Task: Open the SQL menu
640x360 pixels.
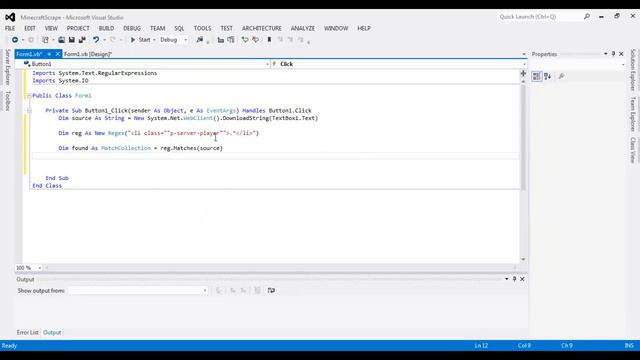Action: pyautogui.click(x=179, y=29)
